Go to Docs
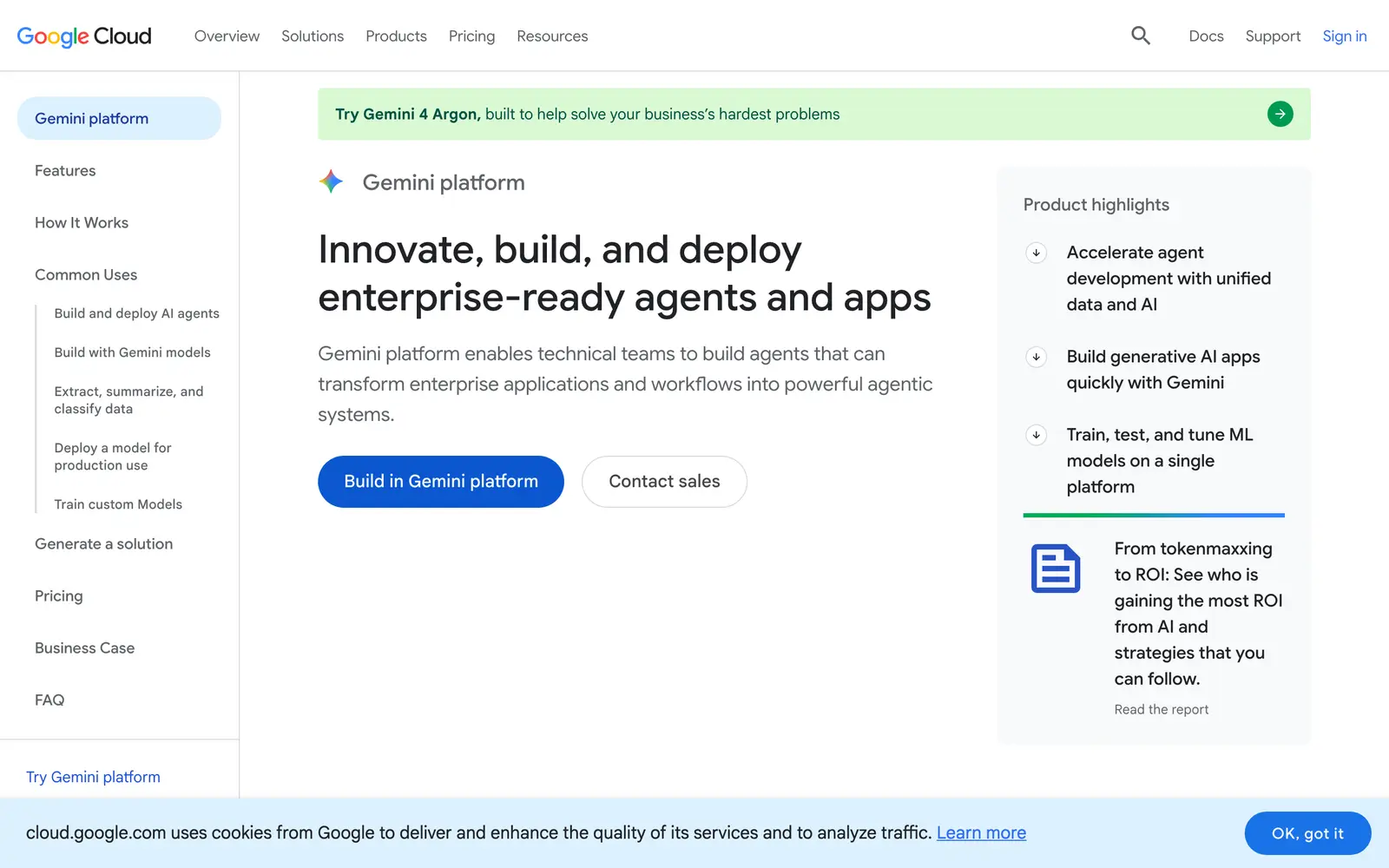1389x868 pixels. coord(1206,36)
